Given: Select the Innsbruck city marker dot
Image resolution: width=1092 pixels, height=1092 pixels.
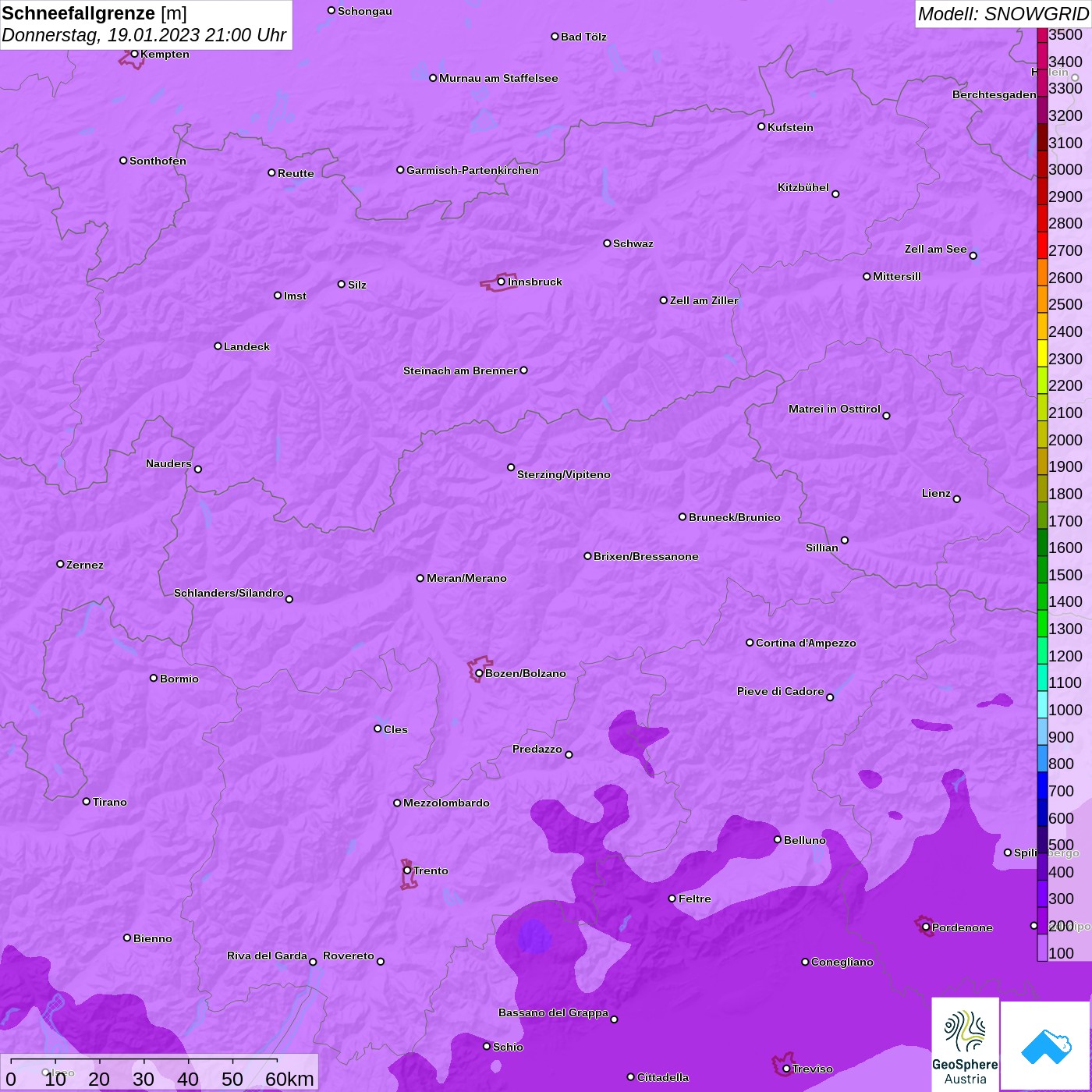Looking at the screenshot, I should [501, 282].
